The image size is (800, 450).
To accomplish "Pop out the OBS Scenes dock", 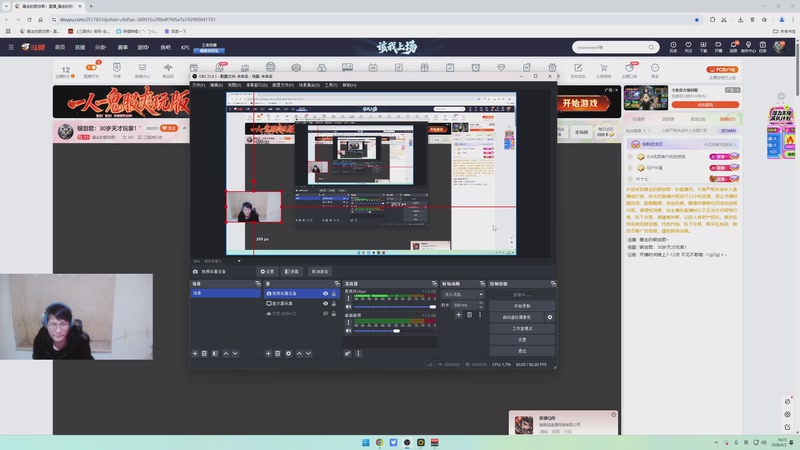I will pyautogui.click(x=258, y=284).
